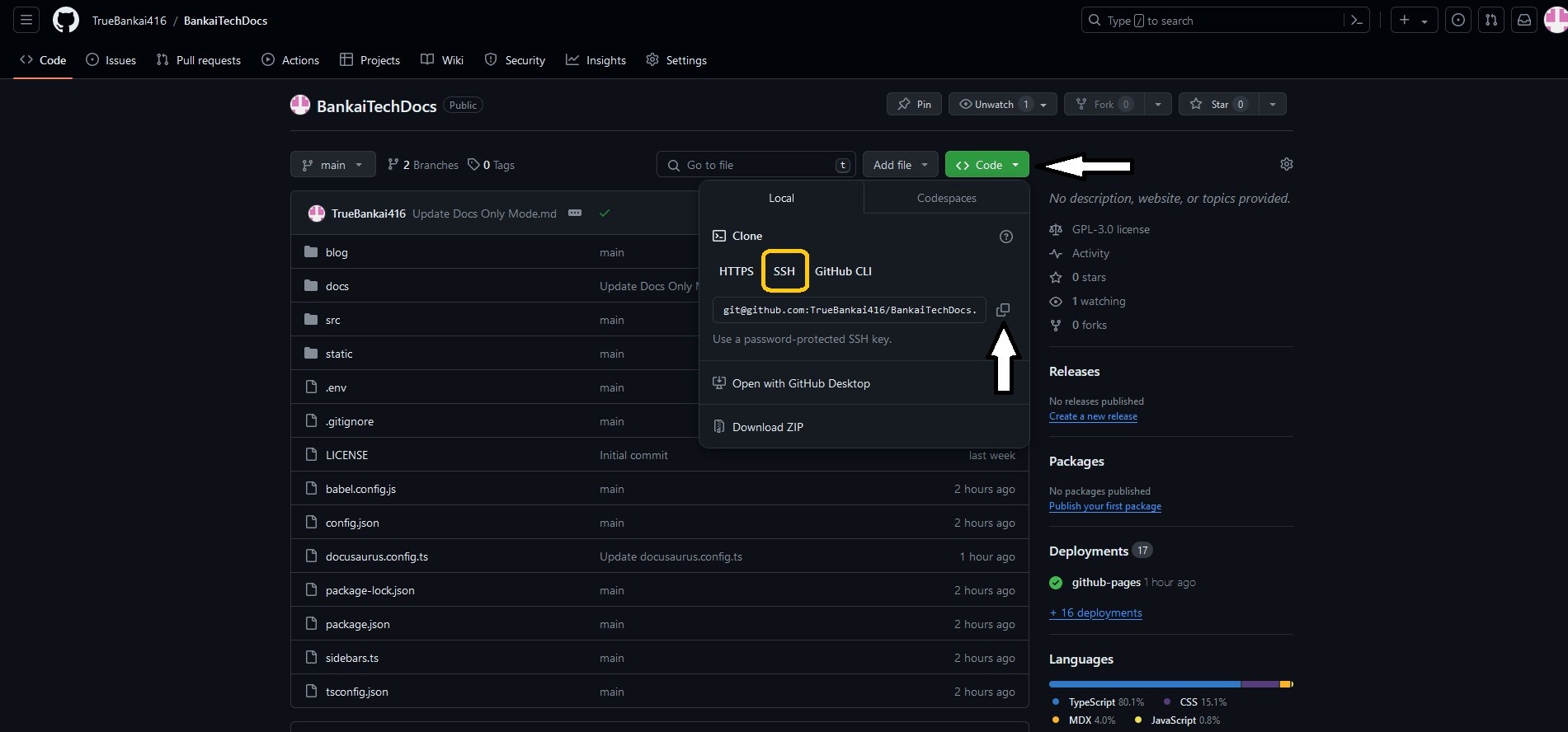Open the Create a new release link

(1093, 416)
